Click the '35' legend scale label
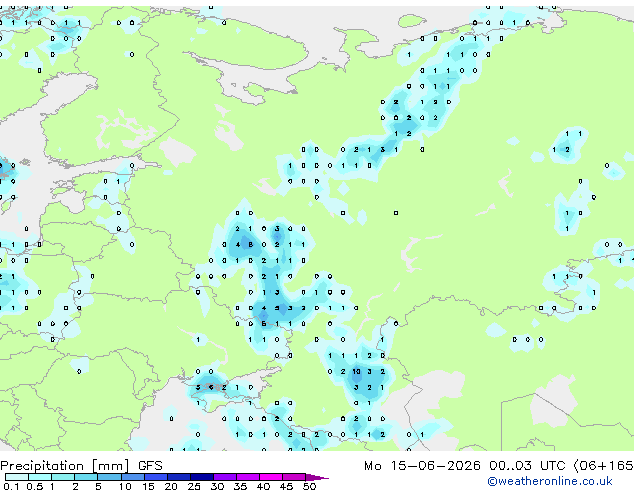 (x=240, y=486)
